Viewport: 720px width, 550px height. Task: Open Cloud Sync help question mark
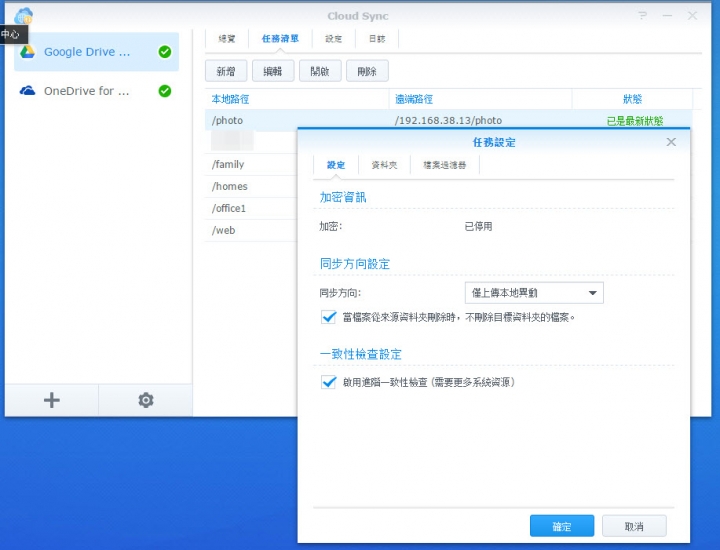(643, 16)
